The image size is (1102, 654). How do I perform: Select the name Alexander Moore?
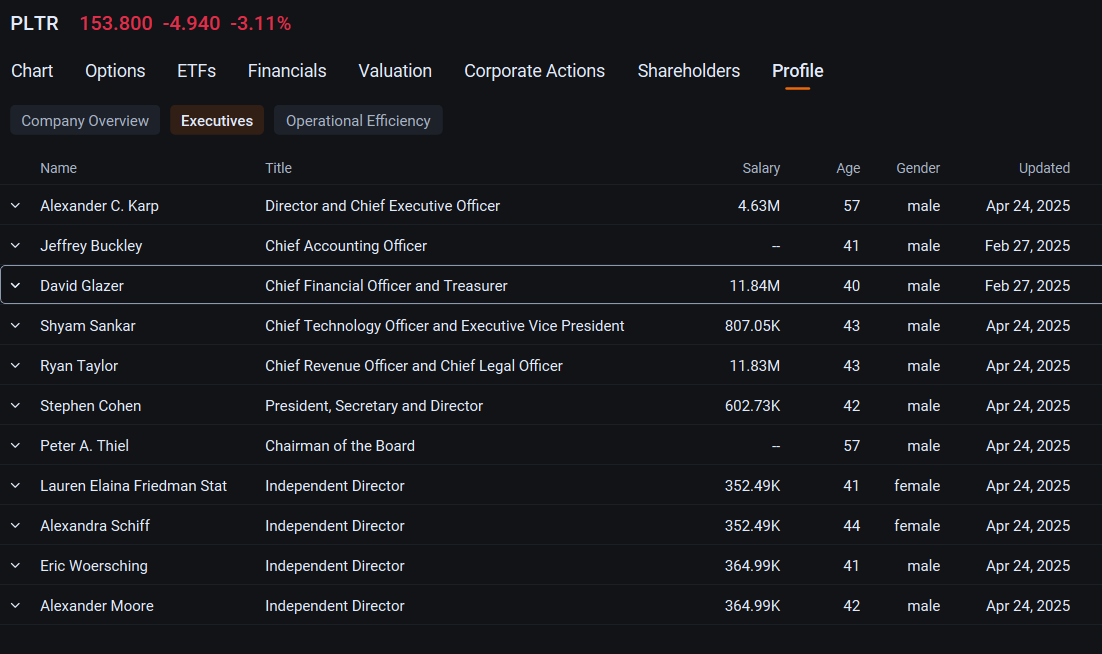tap(97, 606)
